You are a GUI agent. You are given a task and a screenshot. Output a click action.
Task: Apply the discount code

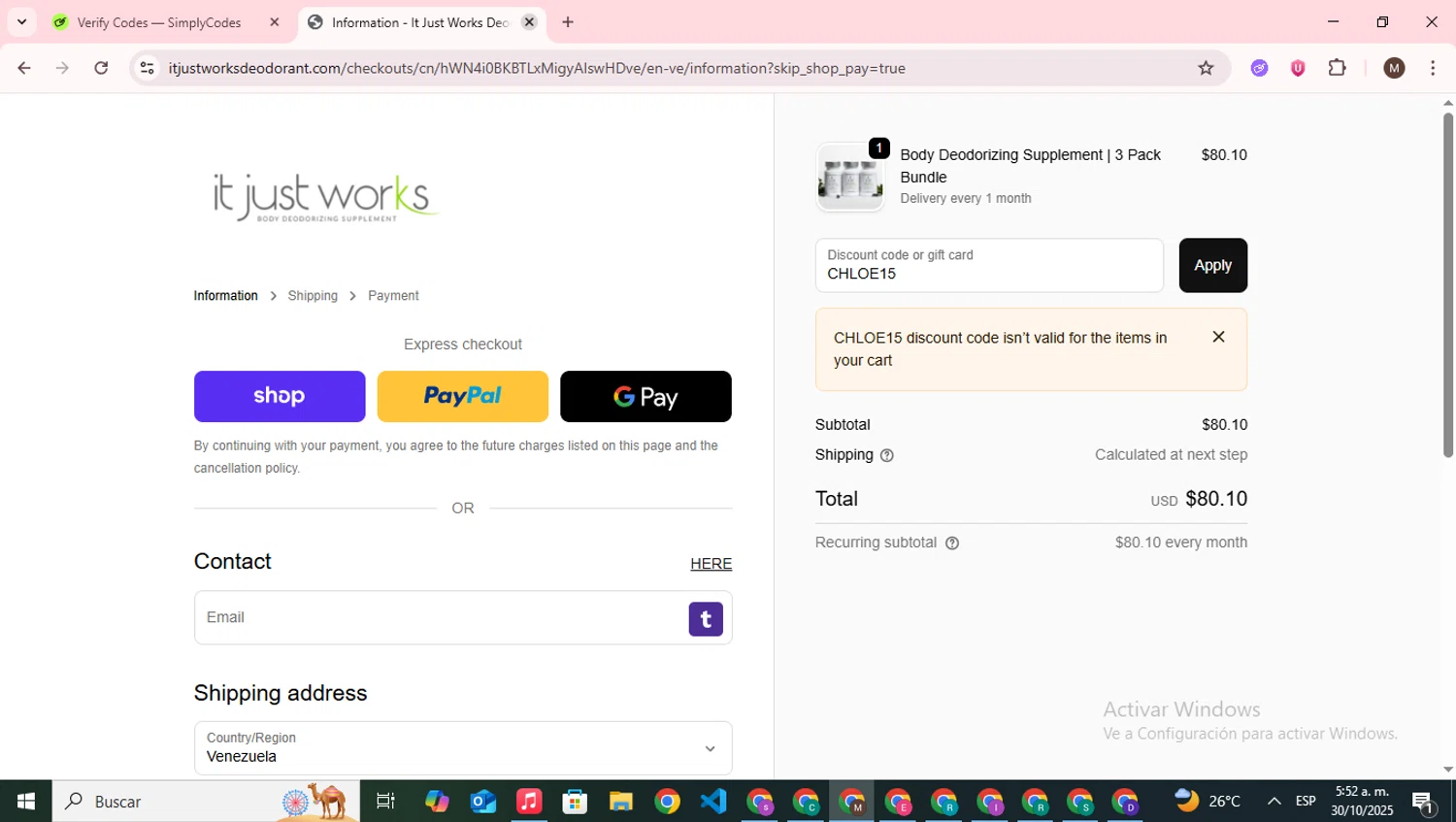pos(1212,265)
